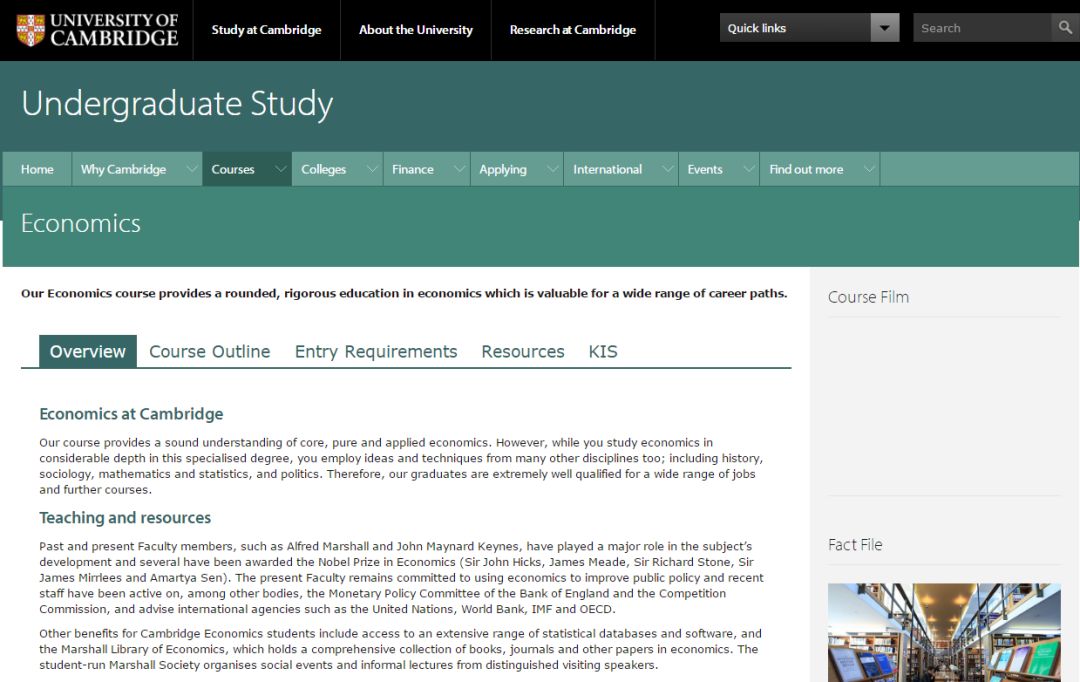The image size is (1080, 682).
Task: Click the Colleges nav link
Action: (323, 169)
